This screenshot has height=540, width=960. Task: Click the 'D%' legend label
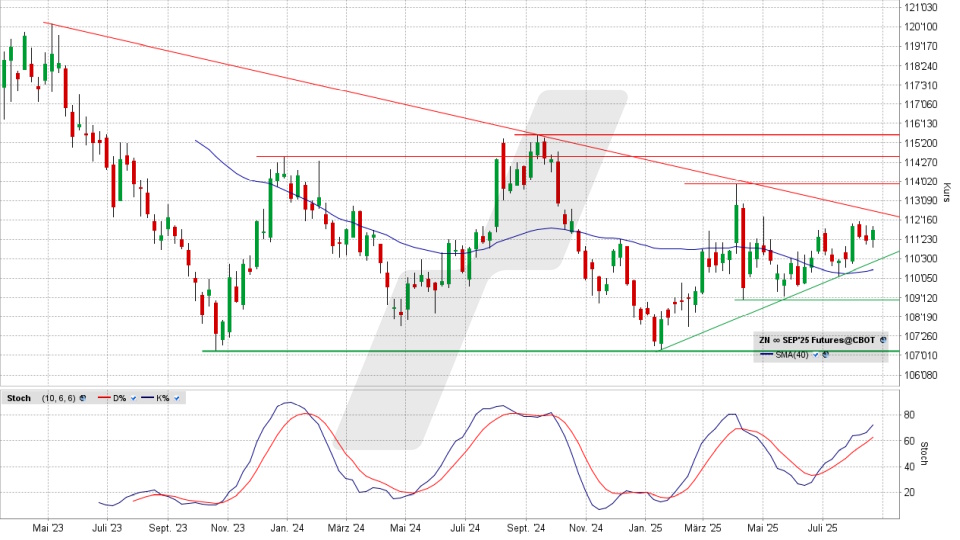119,398
